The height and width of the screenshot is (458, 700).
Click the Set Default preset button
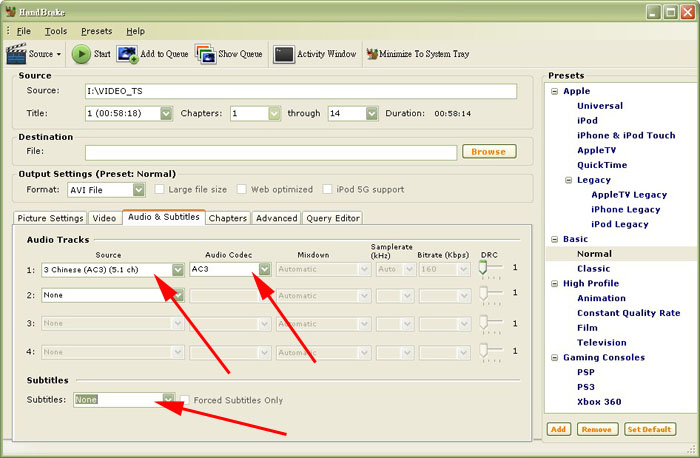coord(650,429)
